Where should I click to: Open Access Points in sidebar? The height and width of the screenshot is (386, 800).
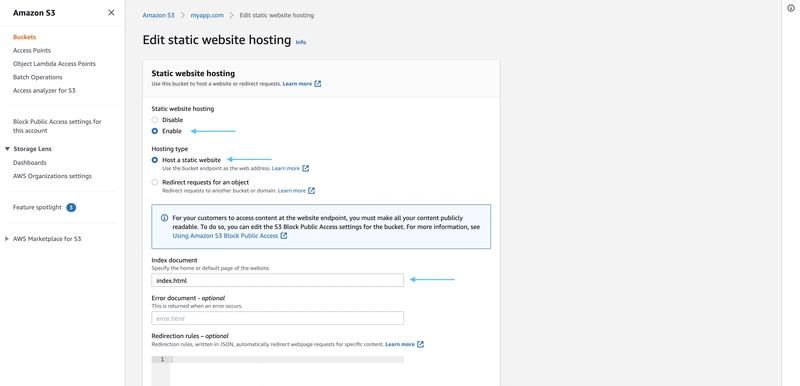point(32,50)
